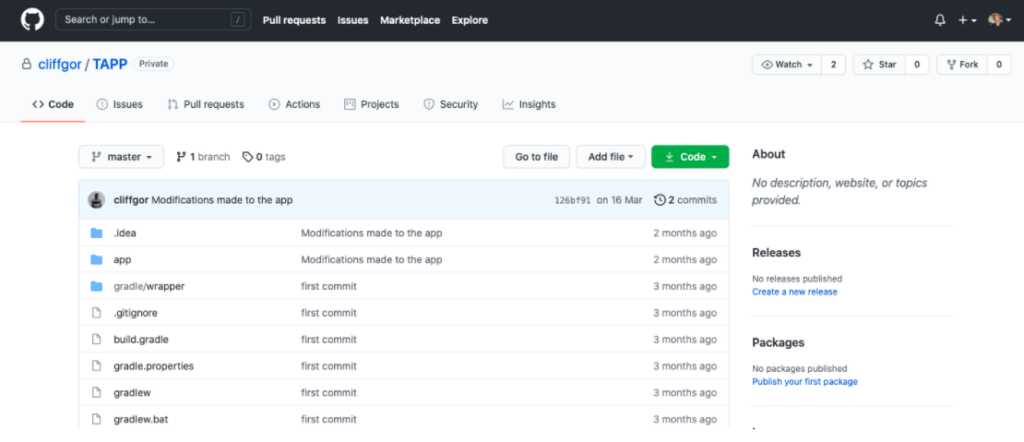
Task: Open the Add file dropdown
Action: (x=611, y=157)
